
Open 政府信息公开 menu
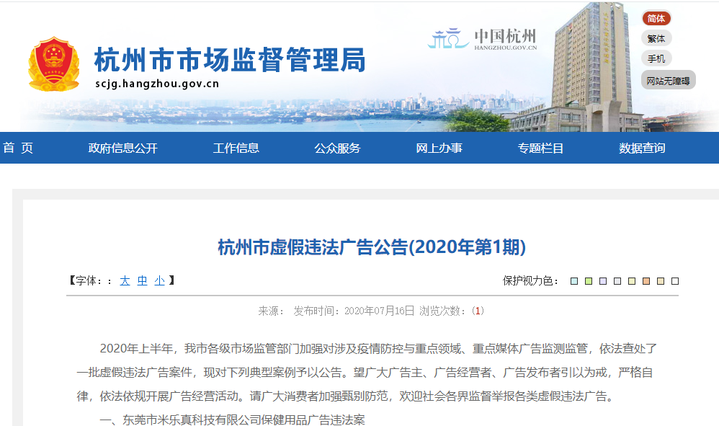click(x=123, y=148)
